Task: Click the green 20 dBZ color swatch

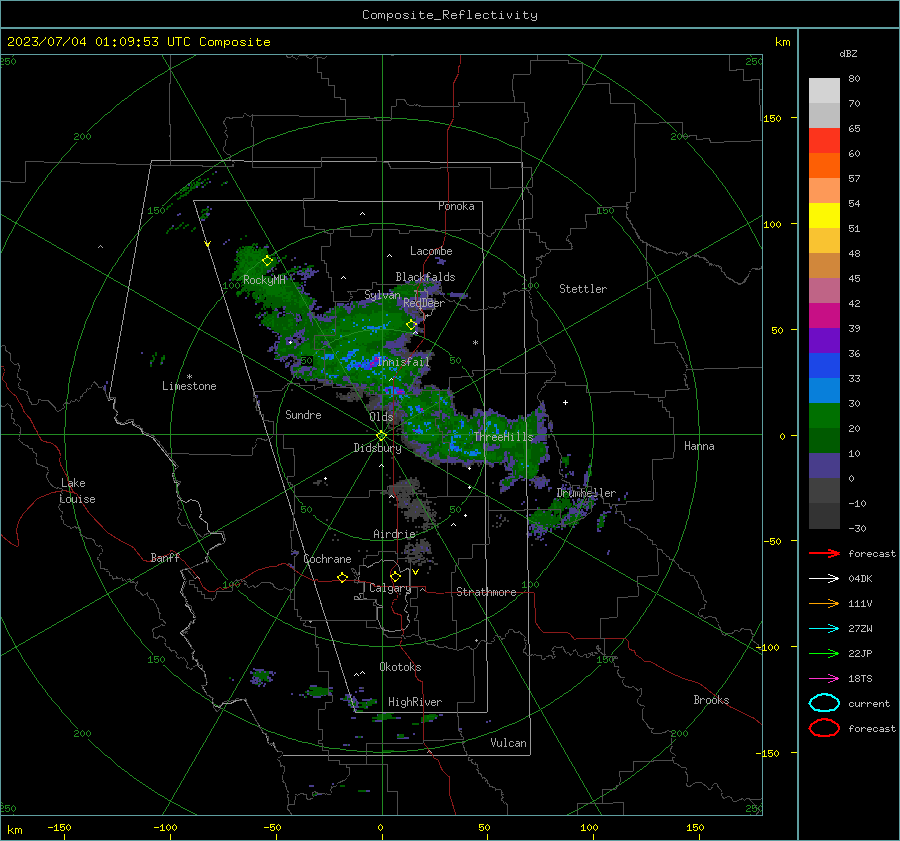Action: pos(824,416)
